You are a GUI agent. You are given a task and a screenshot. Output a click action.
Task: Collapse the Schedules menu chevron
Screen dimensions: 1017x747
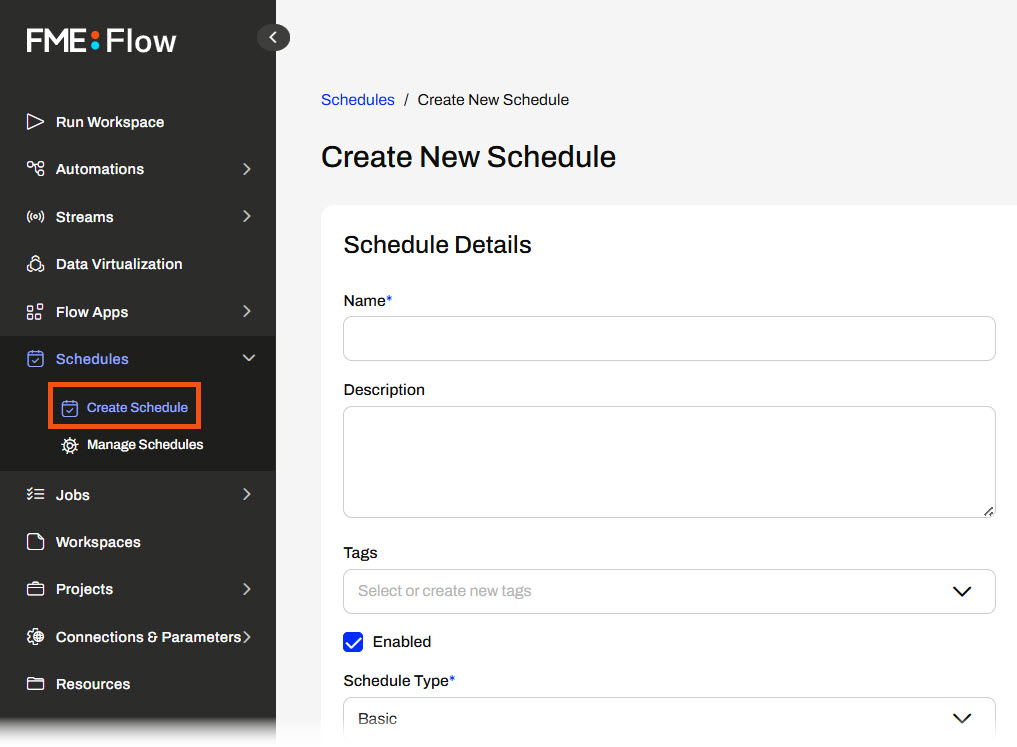249,359
